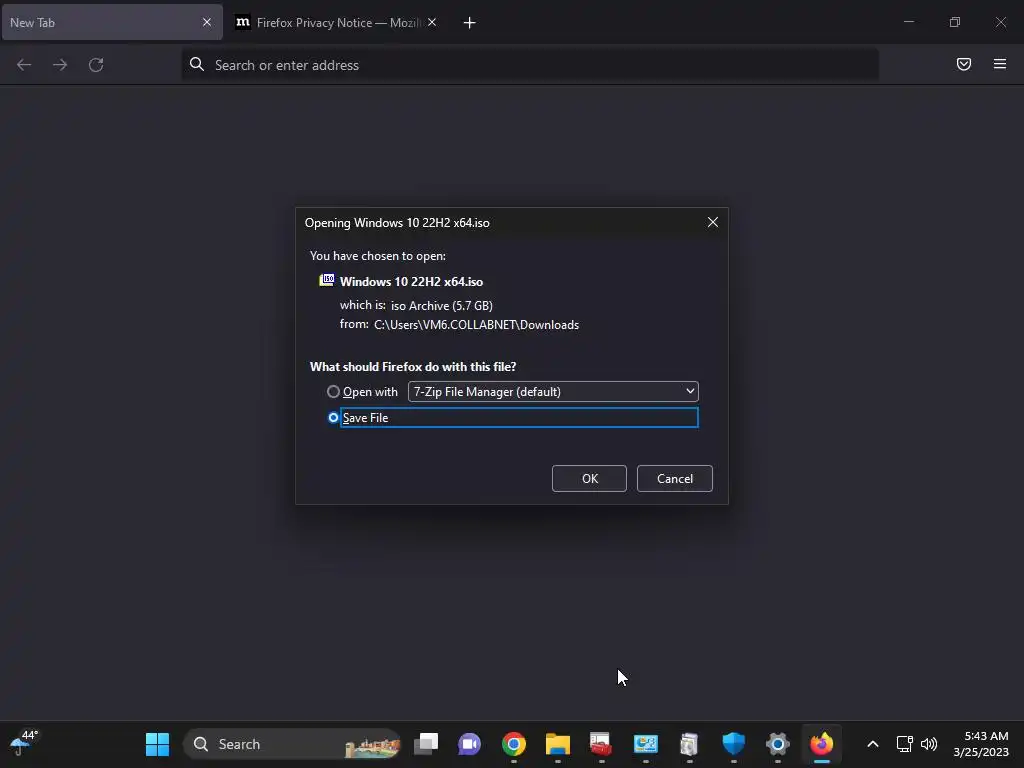The width and height of the screenshot is (1024, 768).
Task: Open a new tab with plus button
Action: [x=470, y=23]
